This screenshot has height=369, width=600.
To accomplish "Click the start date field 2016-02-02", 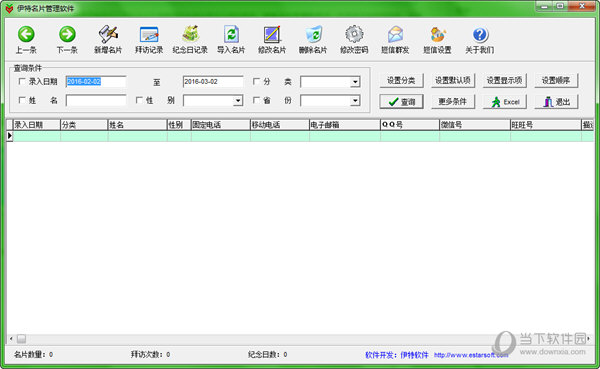I will [96, 82].
